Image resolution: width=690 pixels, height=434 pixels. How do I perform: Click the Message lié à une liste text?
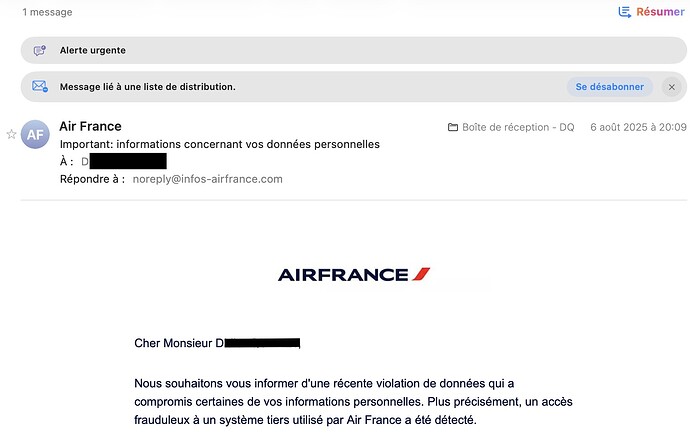[147, 87]
